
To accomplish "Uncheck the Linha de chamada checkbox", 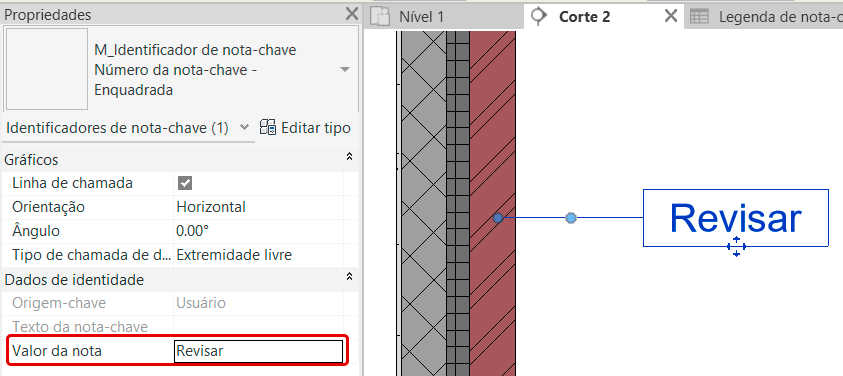I will pos(185,183).
